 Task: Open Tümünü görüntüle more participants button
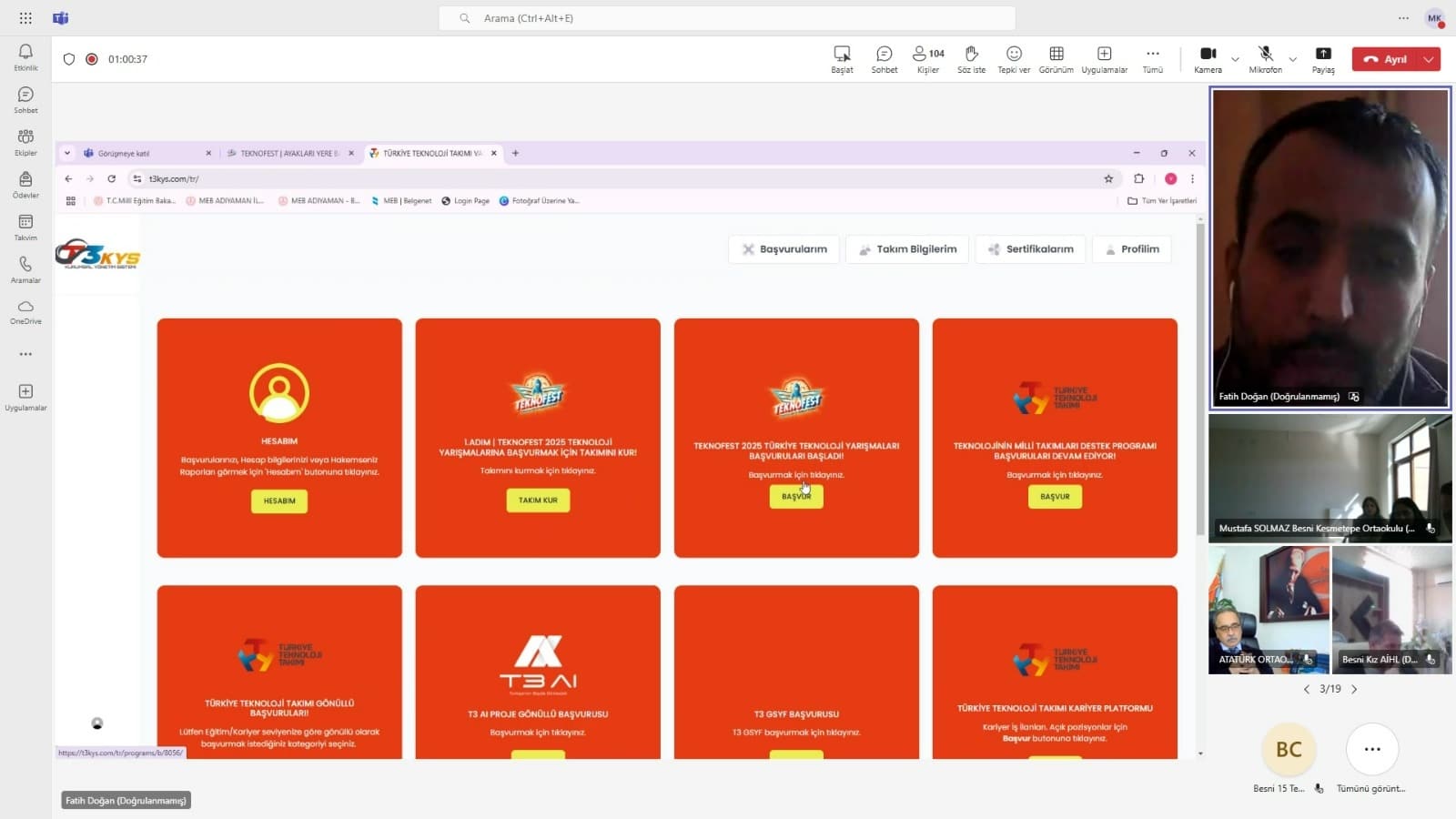1371,749
